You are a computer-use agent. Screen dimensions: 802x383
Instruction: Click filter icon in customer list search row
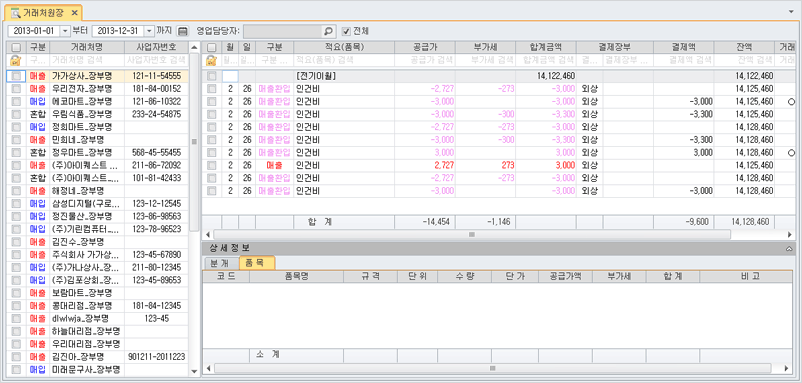[16, 60]
